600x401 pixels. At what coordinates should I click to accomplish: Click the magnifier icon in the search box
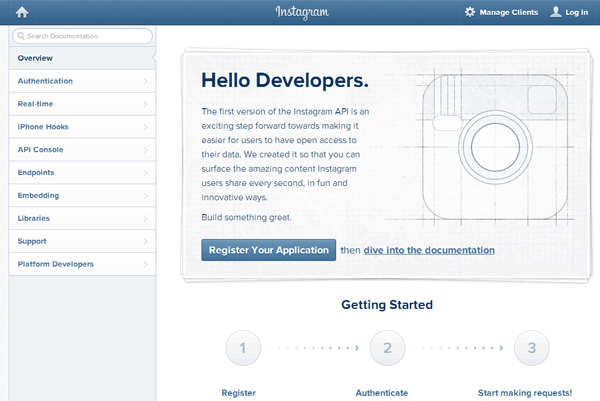[x=21, y=36]
